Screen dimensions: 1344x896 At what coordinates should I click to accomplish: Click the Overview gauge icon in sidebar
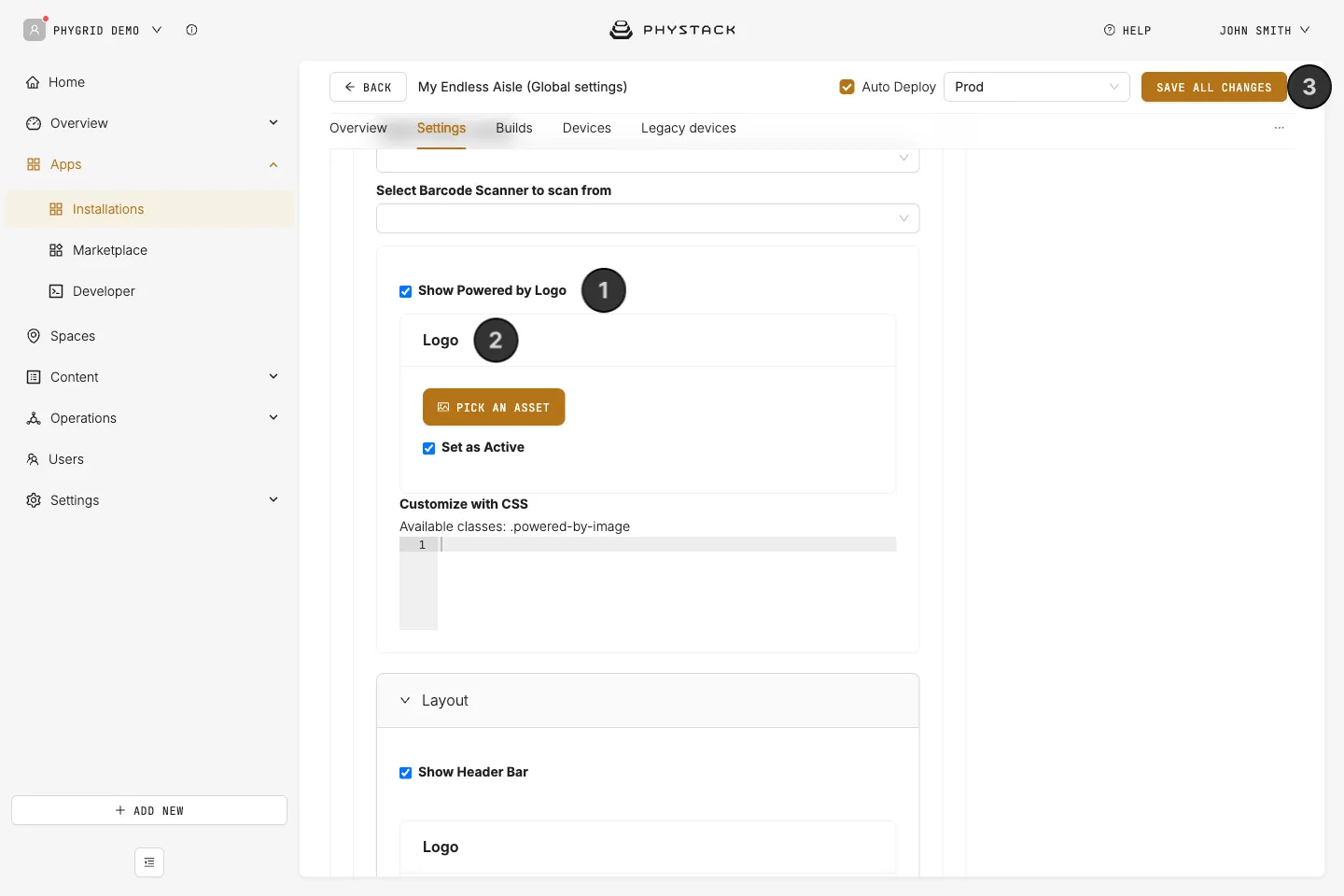click(34, 123)
